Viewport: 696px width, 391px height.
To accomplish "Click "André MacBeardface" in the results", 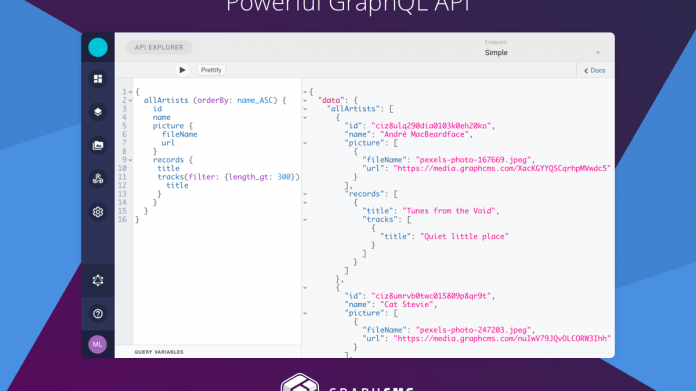I will [424, 134].
